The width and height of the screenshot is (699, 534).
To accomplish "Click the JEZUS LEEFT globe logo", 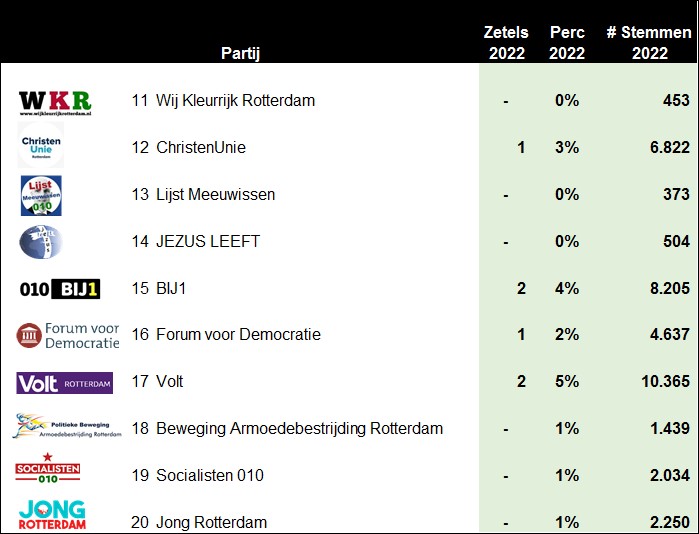I will click(x=41, y=242).
